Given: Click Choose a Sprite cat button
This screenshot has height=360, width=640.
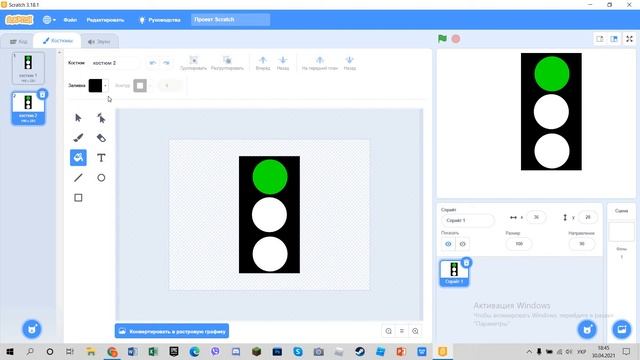Looking at the screenshot, I should [587, 329].
